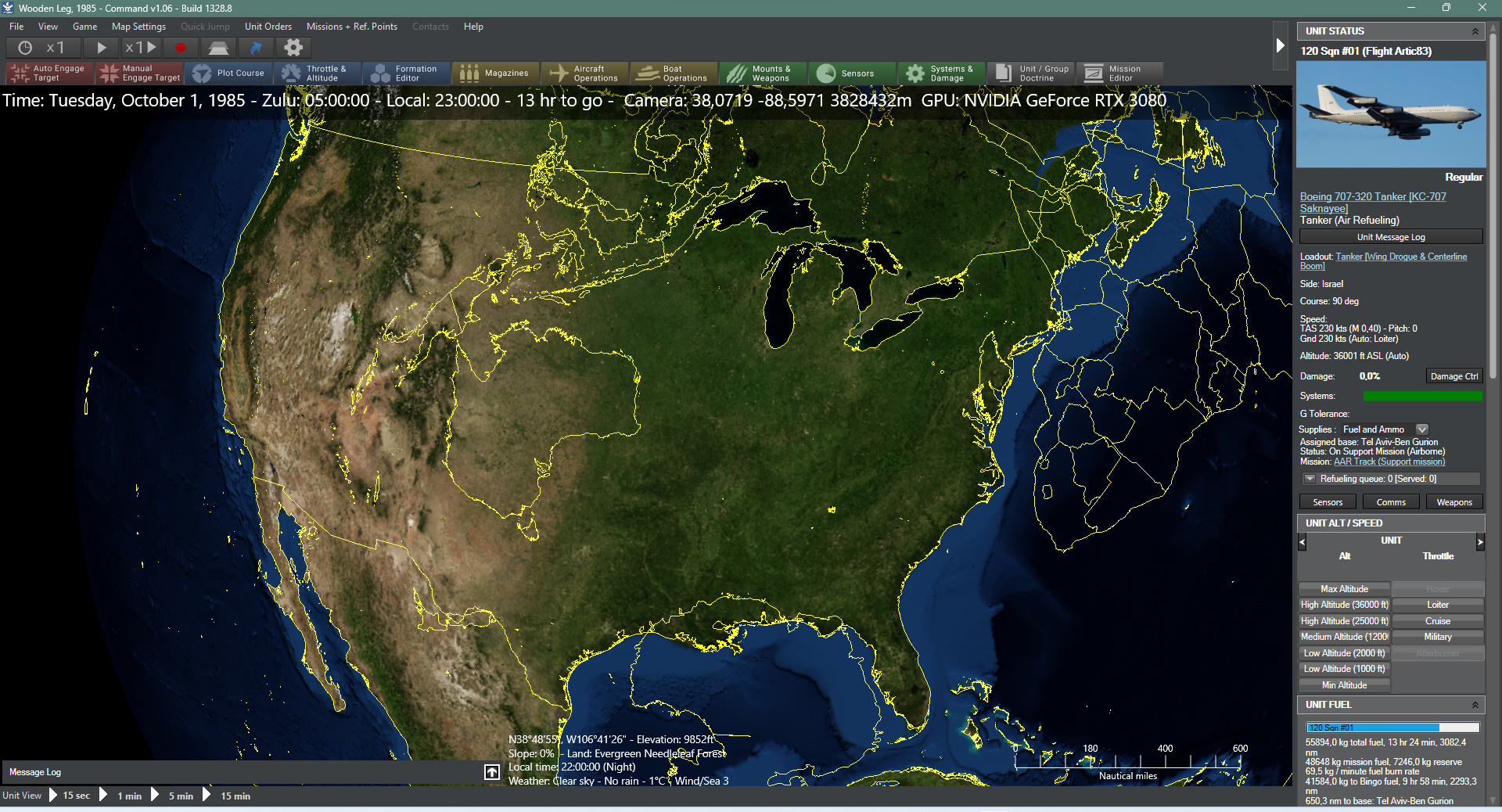Set throttle to Military
The width and height of the screenshot is (1502, 812).
point(1438,637)
